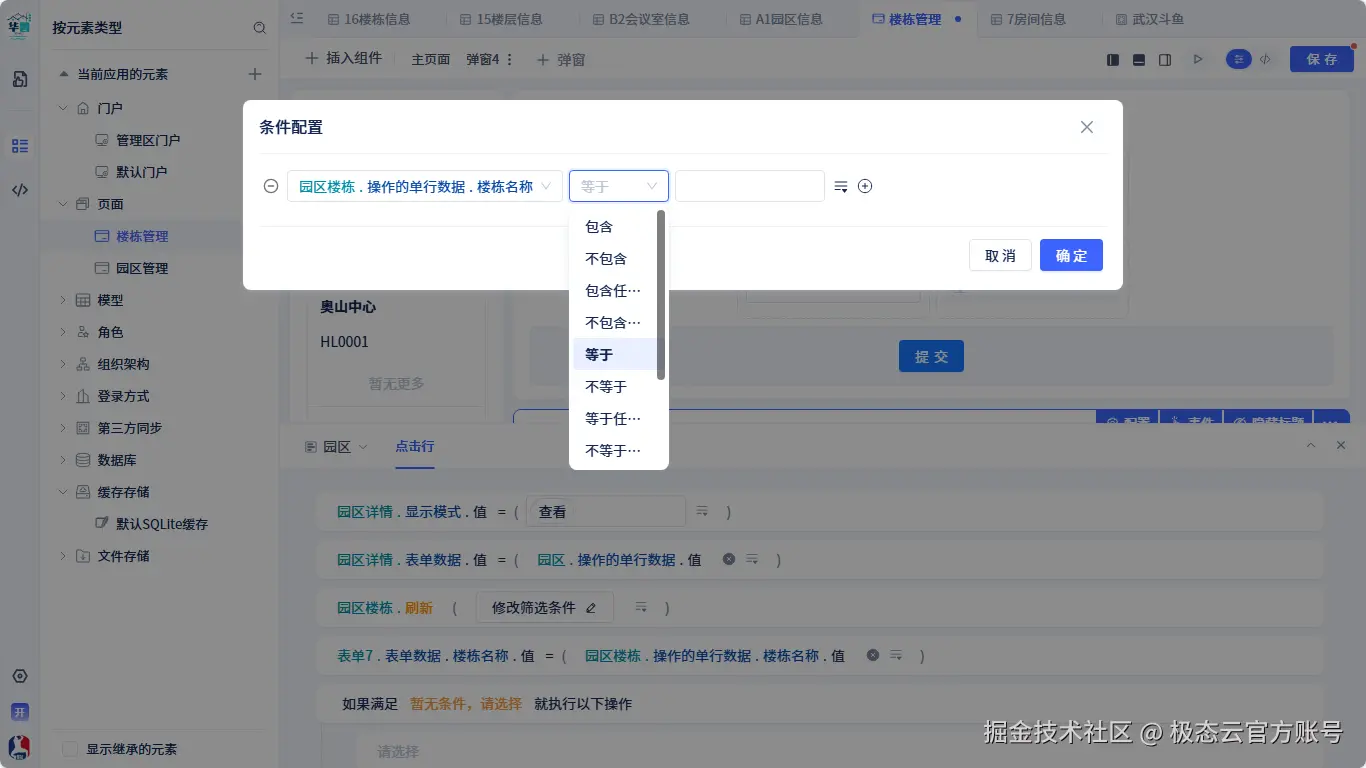Viewport: 1366px width, 768px height.
Task: Open the element tree icon in left rail
Action: point(20,146)
